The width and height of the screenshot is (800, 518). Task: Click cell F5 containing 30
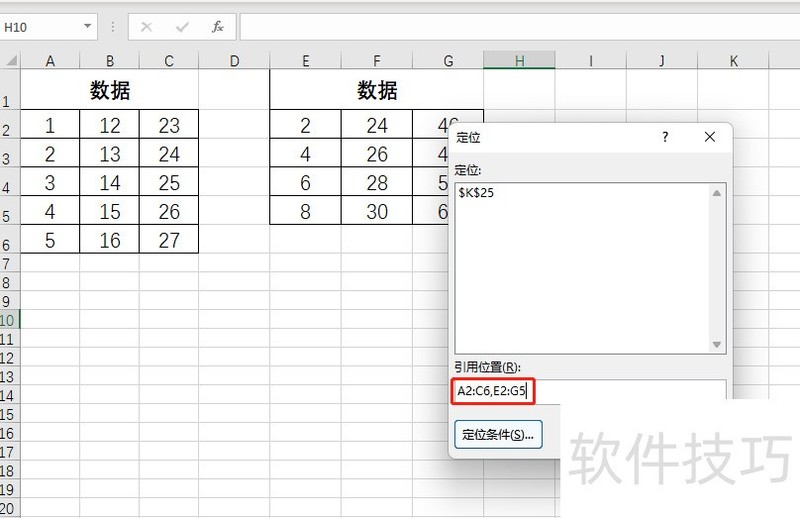click(x=377, y=211)
